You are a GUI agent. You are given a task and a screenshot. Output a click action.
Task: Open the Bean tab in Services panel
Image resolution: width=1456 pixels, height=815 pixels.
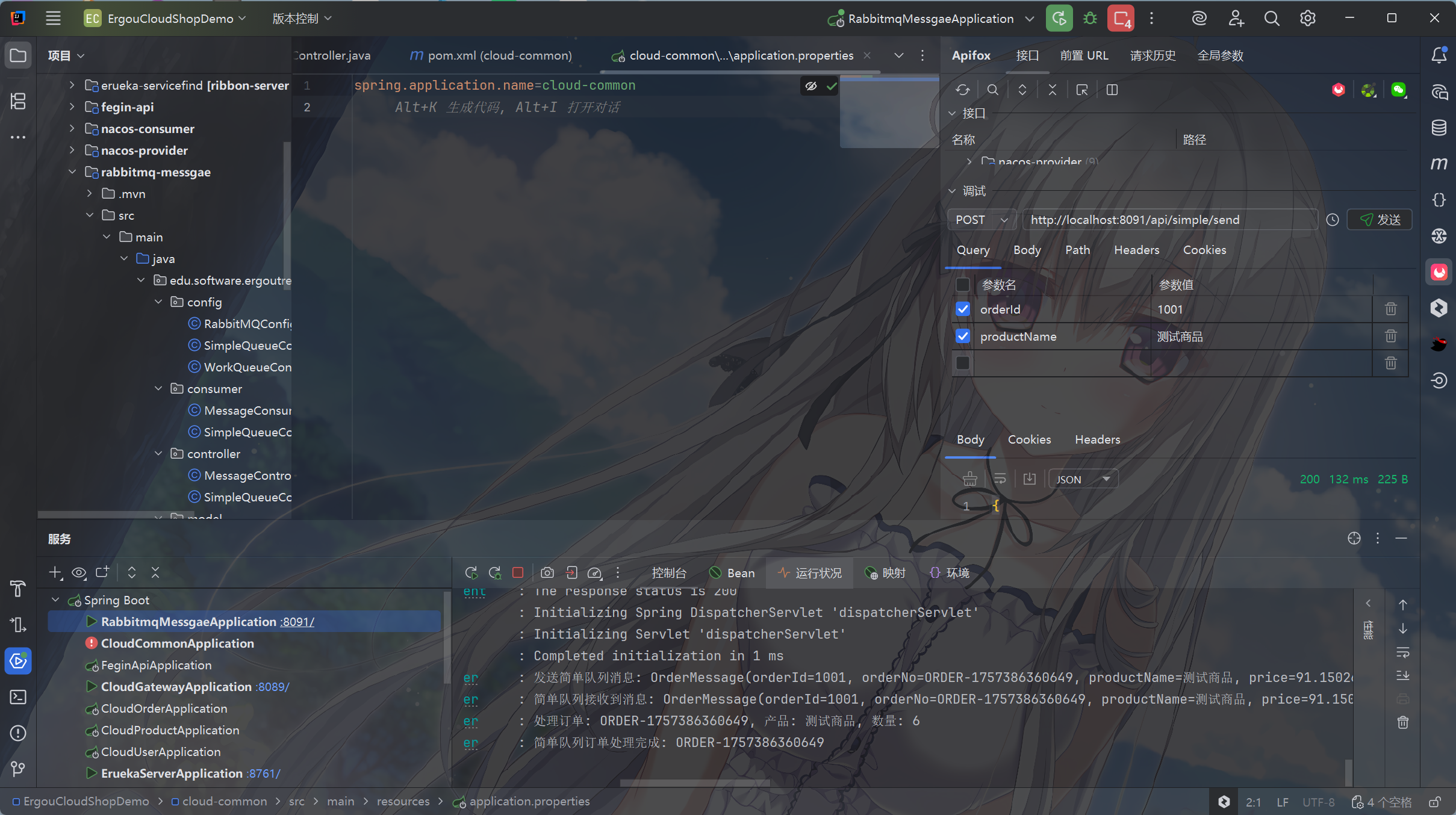coord(732,573)
